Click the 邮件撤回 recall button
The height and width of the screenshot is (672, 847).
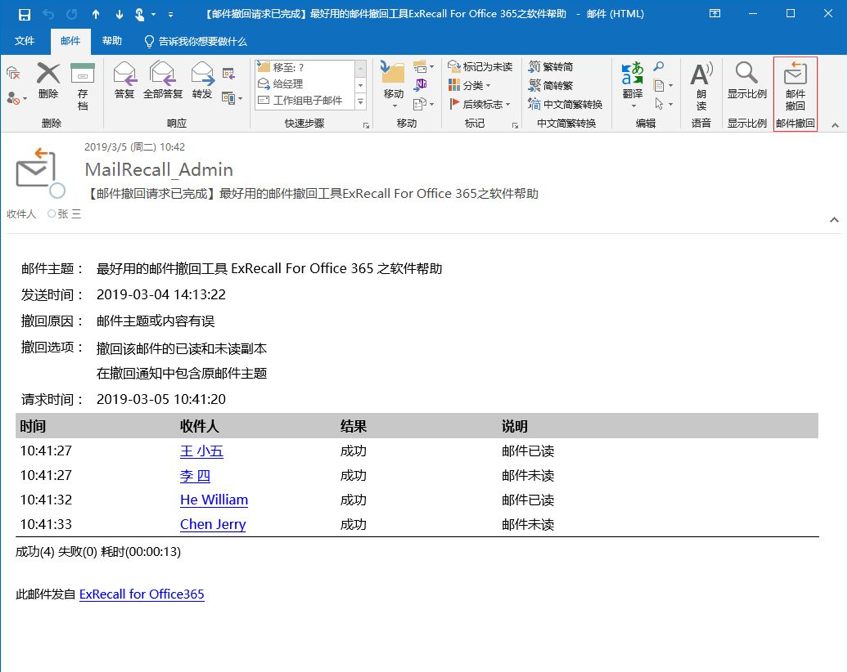[795, 86]
